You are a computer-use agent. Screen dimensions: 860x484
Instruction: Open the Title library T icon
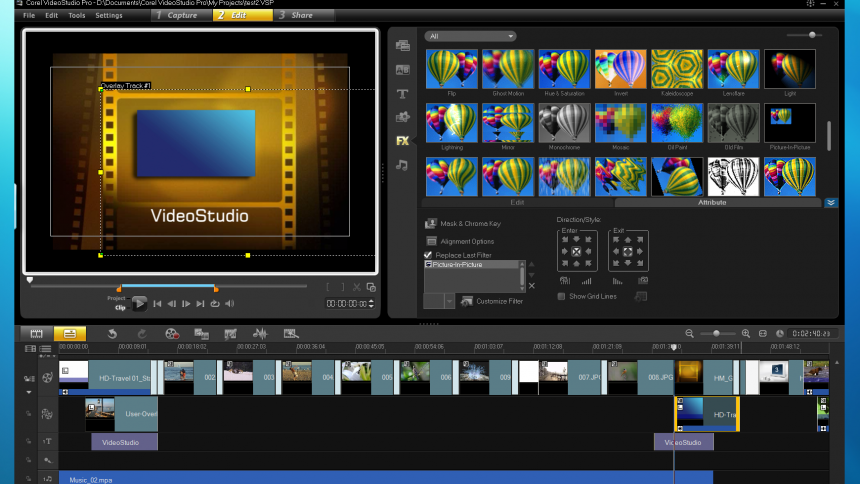click(403, 94)
